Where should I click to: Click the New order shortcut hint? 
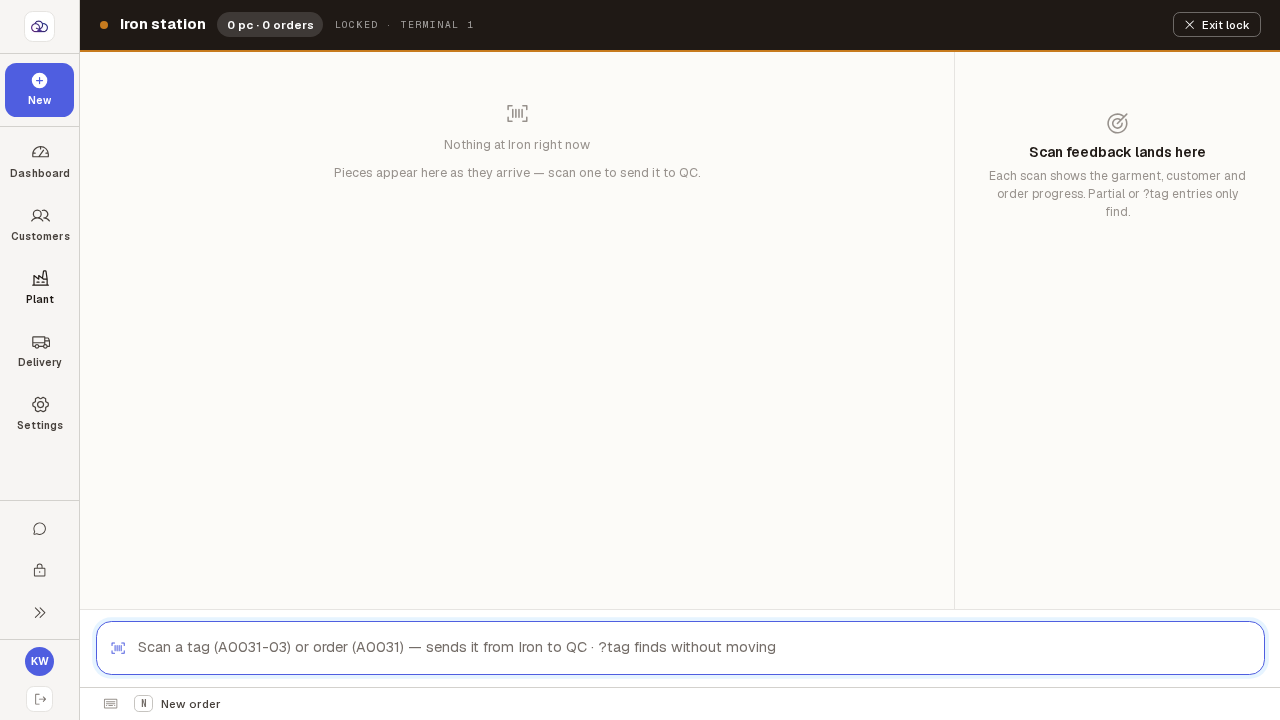point(177,704)
